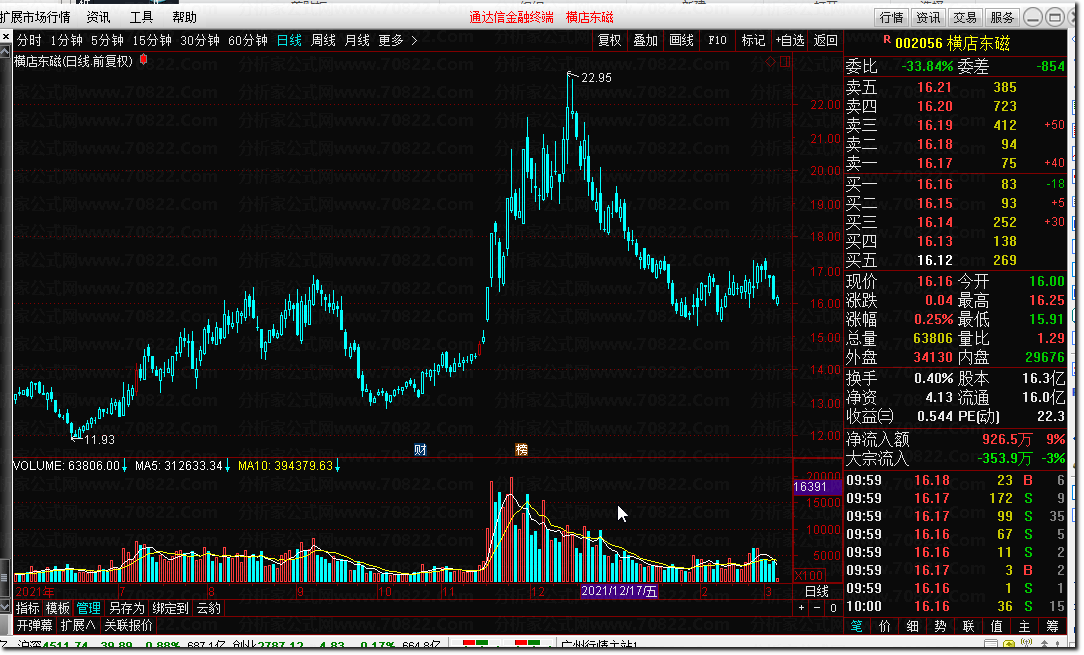Screen dimensions: 1084x655
Task: Switch to the 笔 tick tab
Action: pos(856,627)
